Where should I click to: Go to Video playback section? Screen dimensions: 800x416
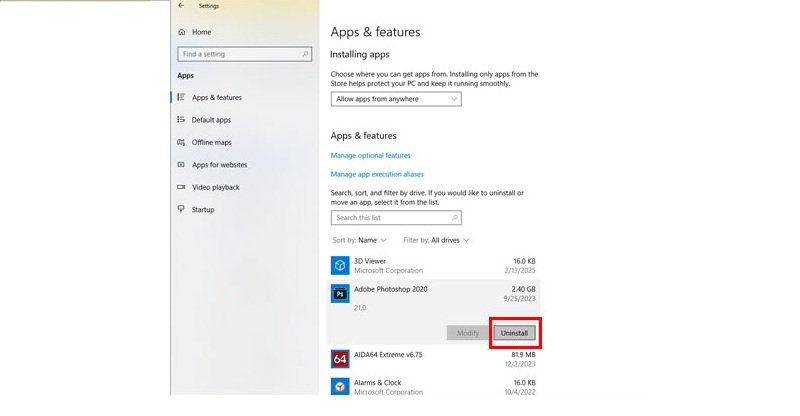coord(216,187)
